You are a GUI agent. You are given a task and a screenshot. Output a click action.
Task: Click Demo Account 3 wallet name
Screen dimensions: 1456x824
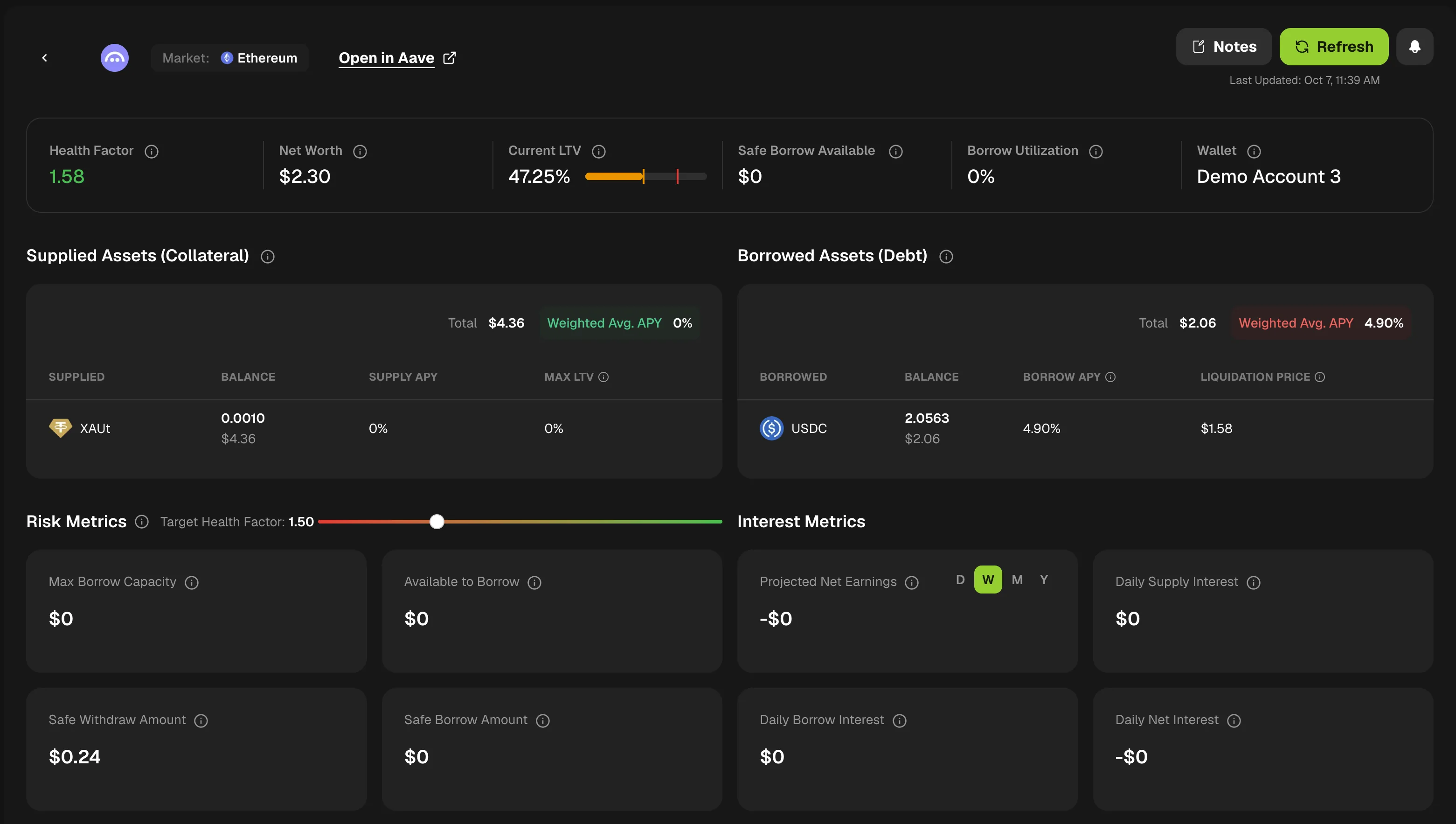click(1269, 176)
